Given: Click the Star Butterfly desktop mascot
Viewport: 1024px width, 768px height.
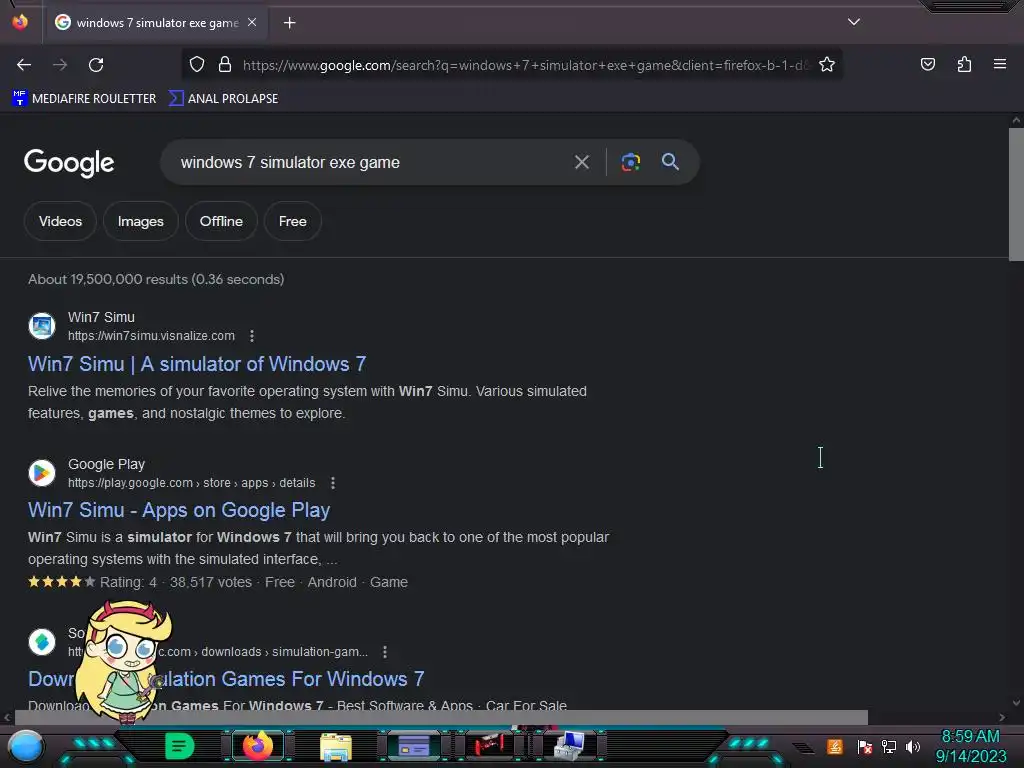Looking at the screenshot, I should coord(124,661).
